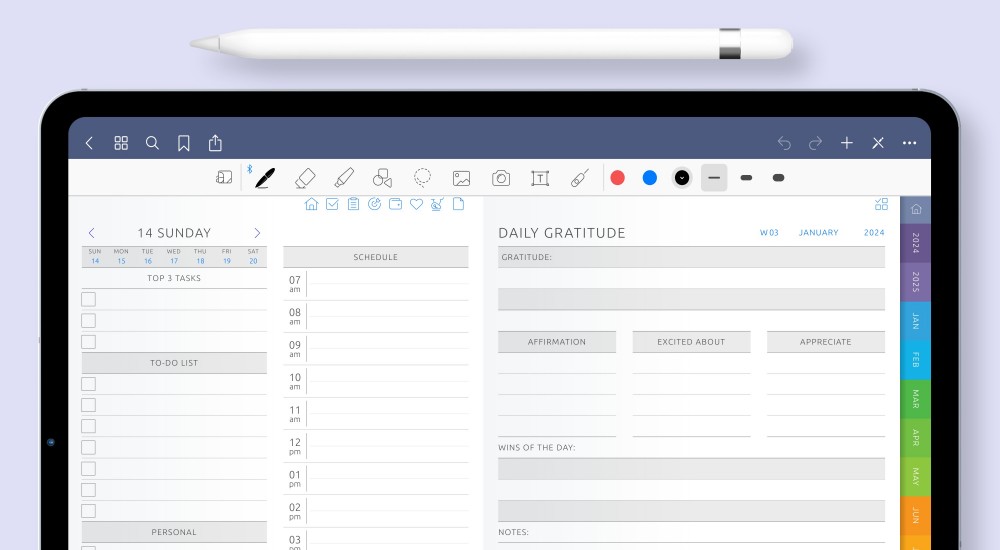Open the exercise bike fitness page icon

(437, 204)
